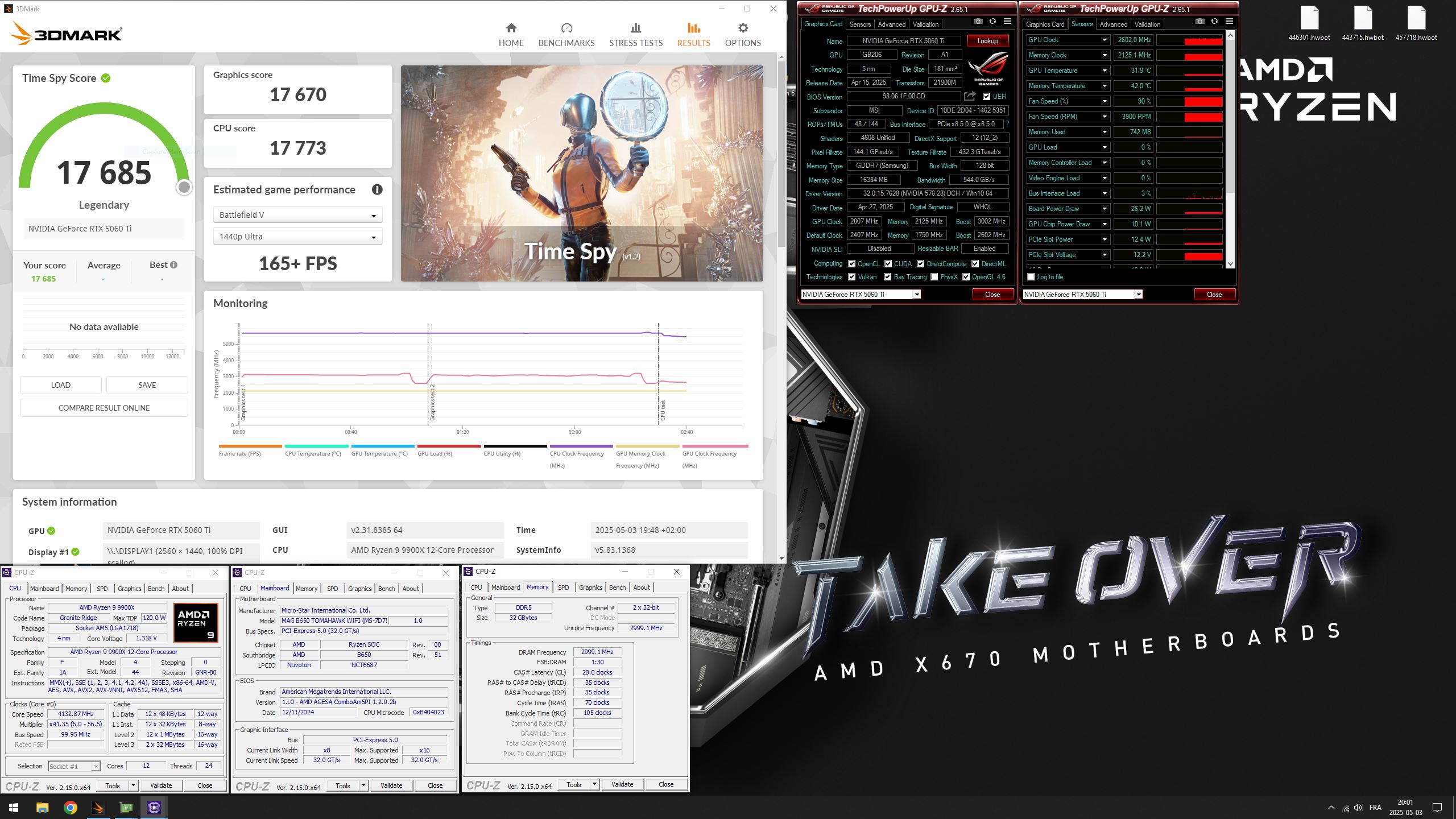Toggle the UEFI checkbox in GPU-Z
The height and width of the screenshot is (819, 1456).
click(x=986, y=97)
